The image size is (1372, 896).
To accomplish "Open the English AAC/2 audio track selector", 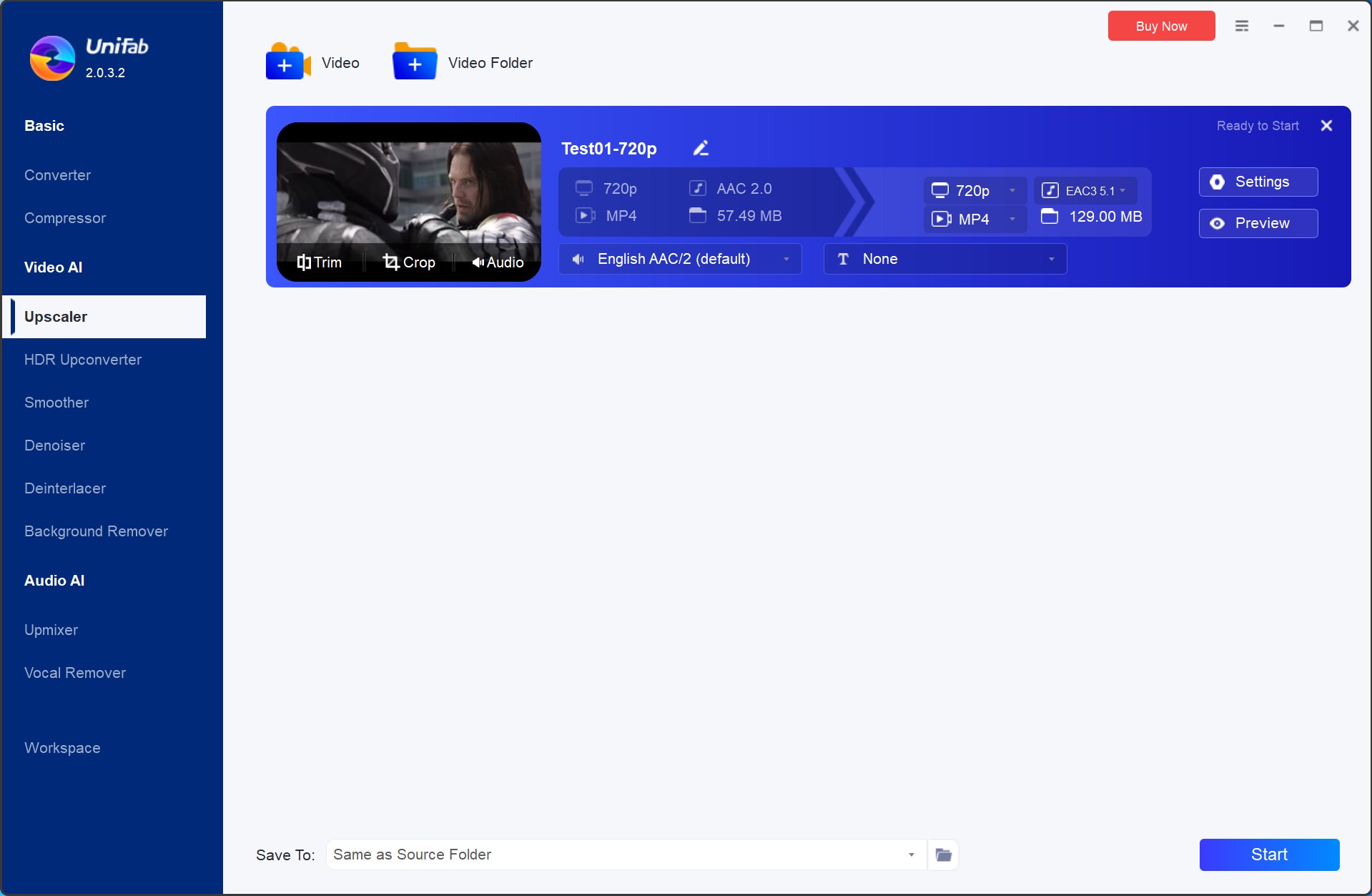I will pos(679,258).
